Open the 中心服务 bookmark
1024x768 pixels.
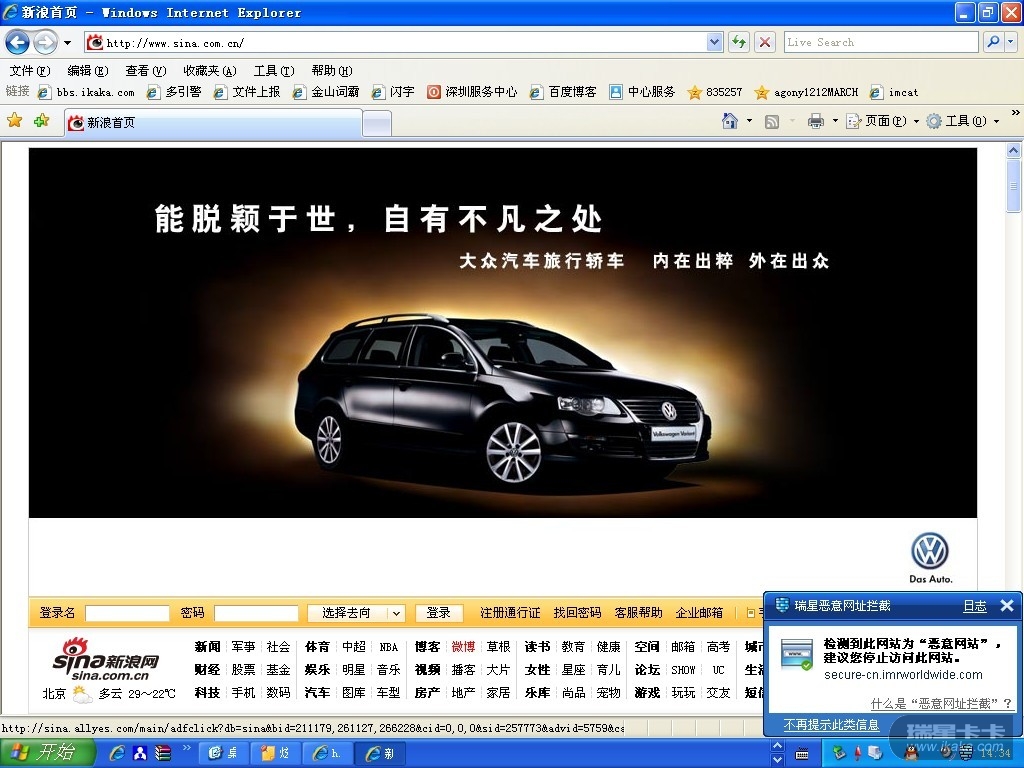coord(642,92)
